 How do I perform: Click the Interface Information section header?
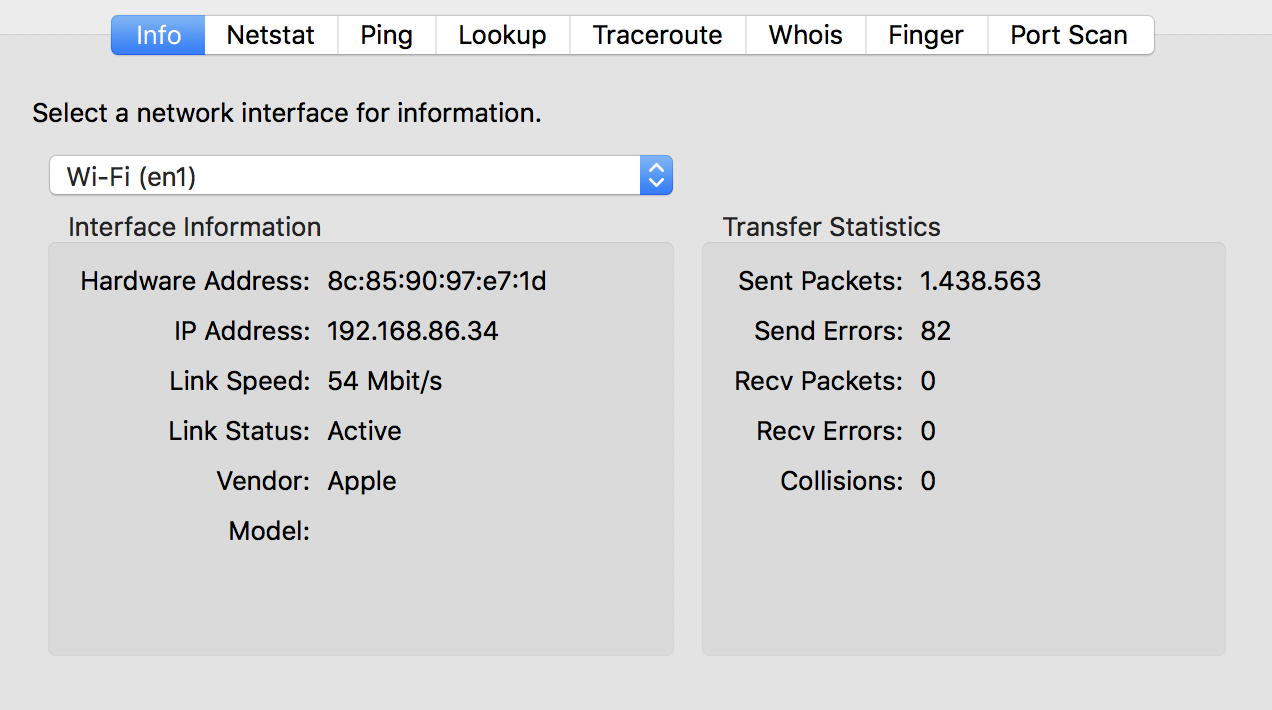[194, 227]
